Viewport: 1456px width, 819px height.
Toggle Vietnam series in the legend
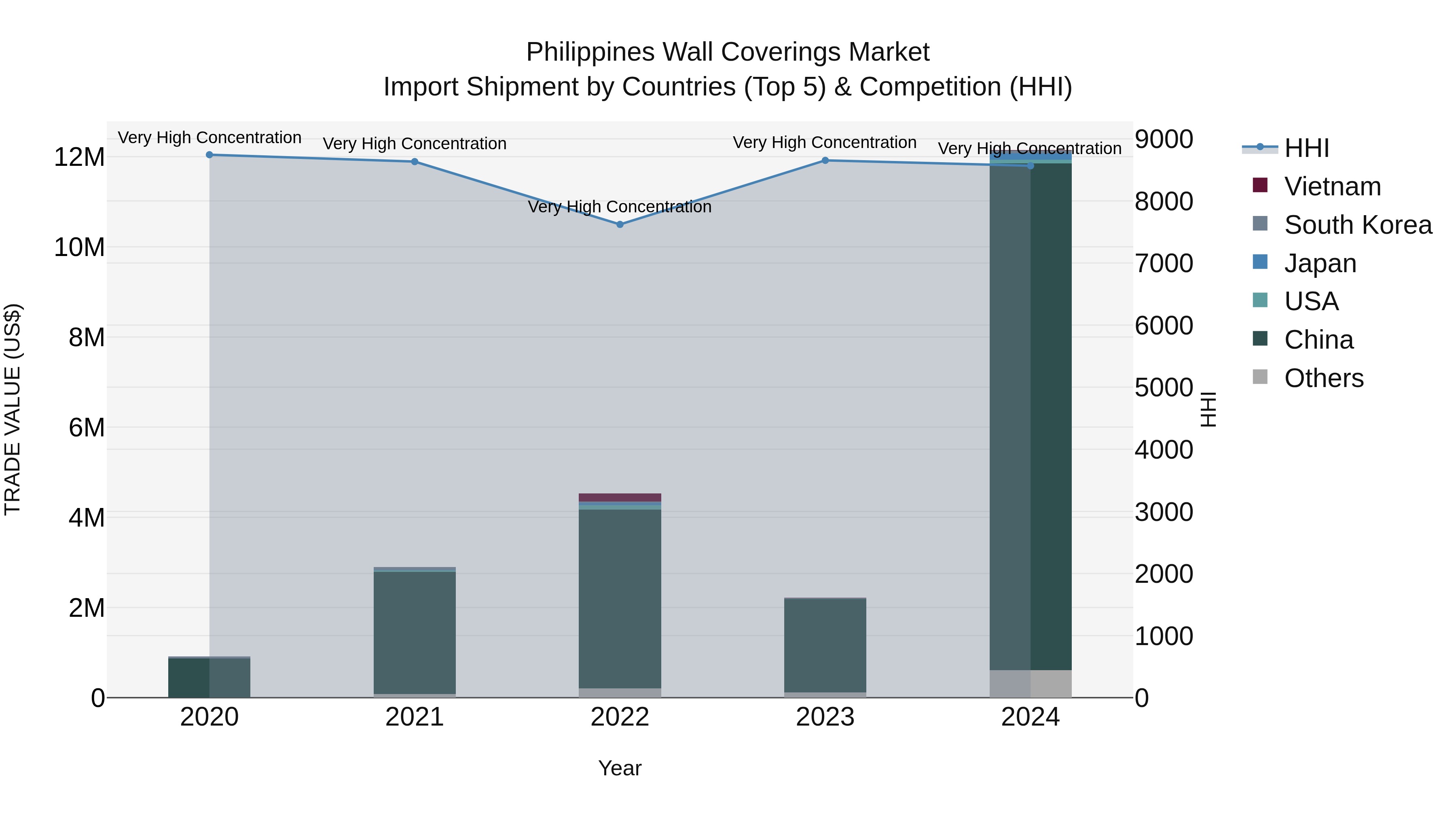(x=1316, y=186)
